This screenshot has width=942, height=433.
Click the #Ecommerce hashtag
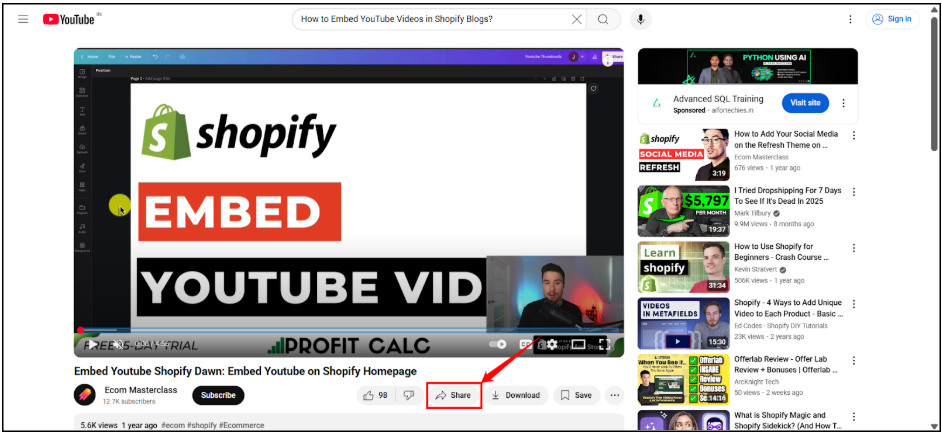coord(242,425)
